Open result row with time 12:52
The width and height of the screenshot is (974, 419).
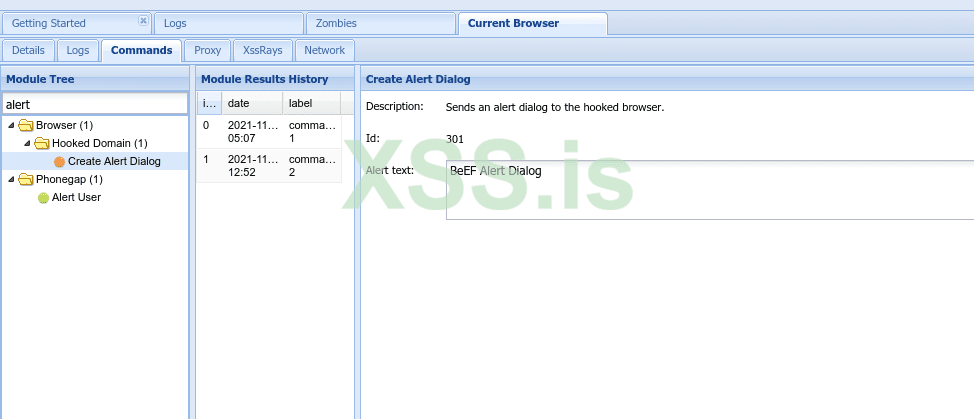pyautogui.click(x=269, y=166)
